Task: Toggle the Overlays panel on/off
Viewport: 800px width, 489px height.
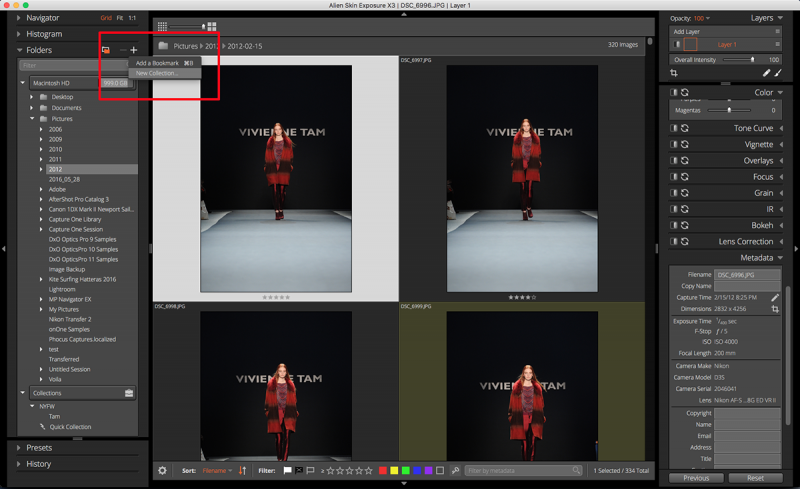Action: [x=674, y=160]
